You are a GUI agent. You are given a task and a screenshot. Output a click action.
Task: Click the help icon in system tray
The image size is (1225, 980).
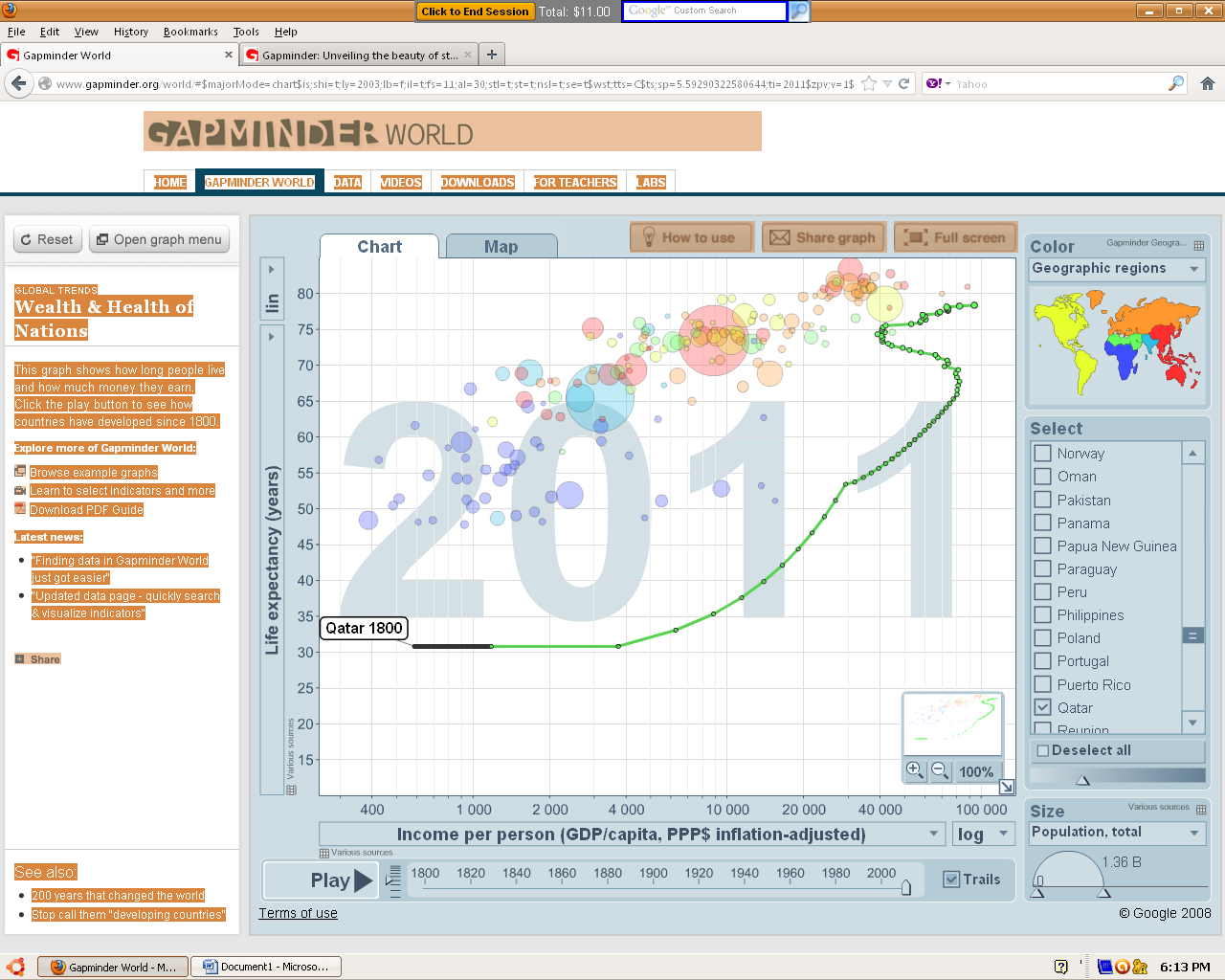(1060, 967)
